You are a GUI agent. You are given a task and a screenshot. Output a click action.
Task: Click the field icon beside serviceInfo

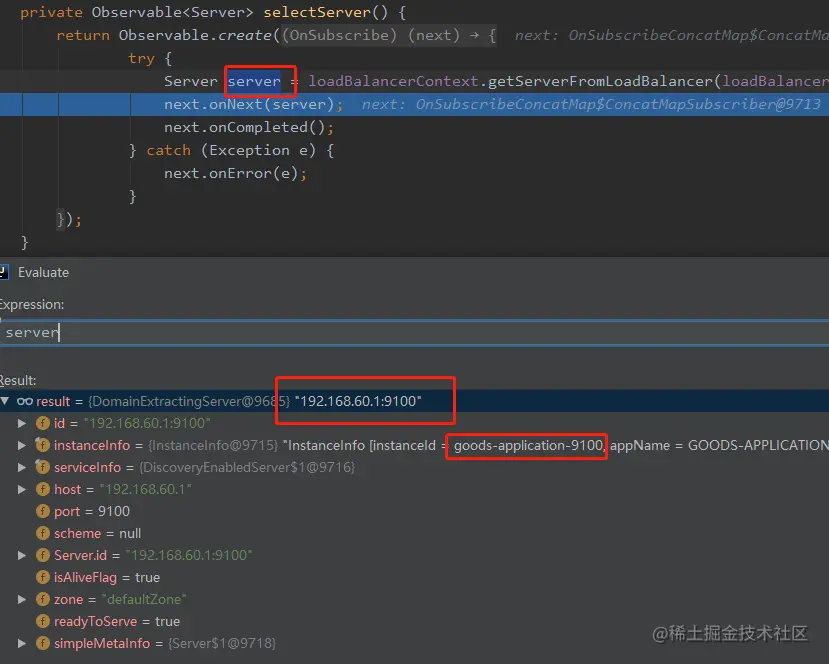[x=43, y=467]
